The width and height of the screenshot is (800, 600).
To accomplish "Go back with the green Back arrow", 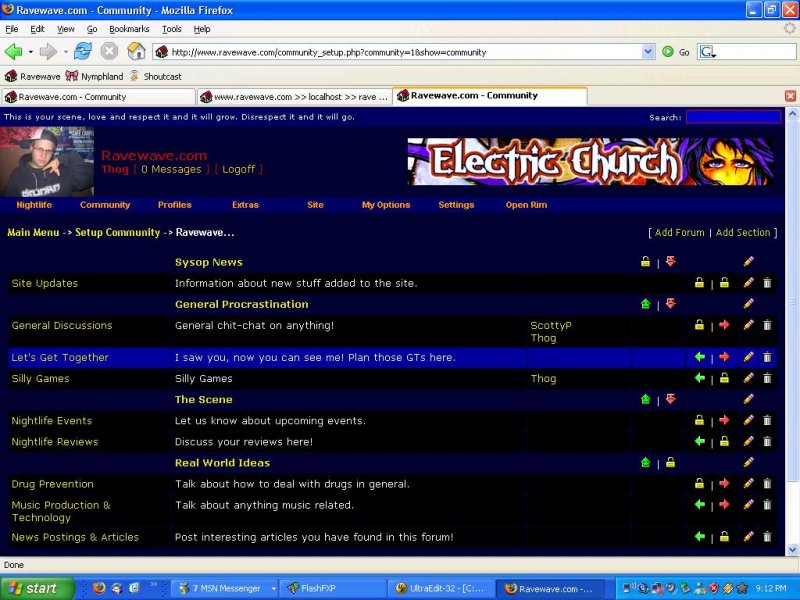I will coord(14,52).
